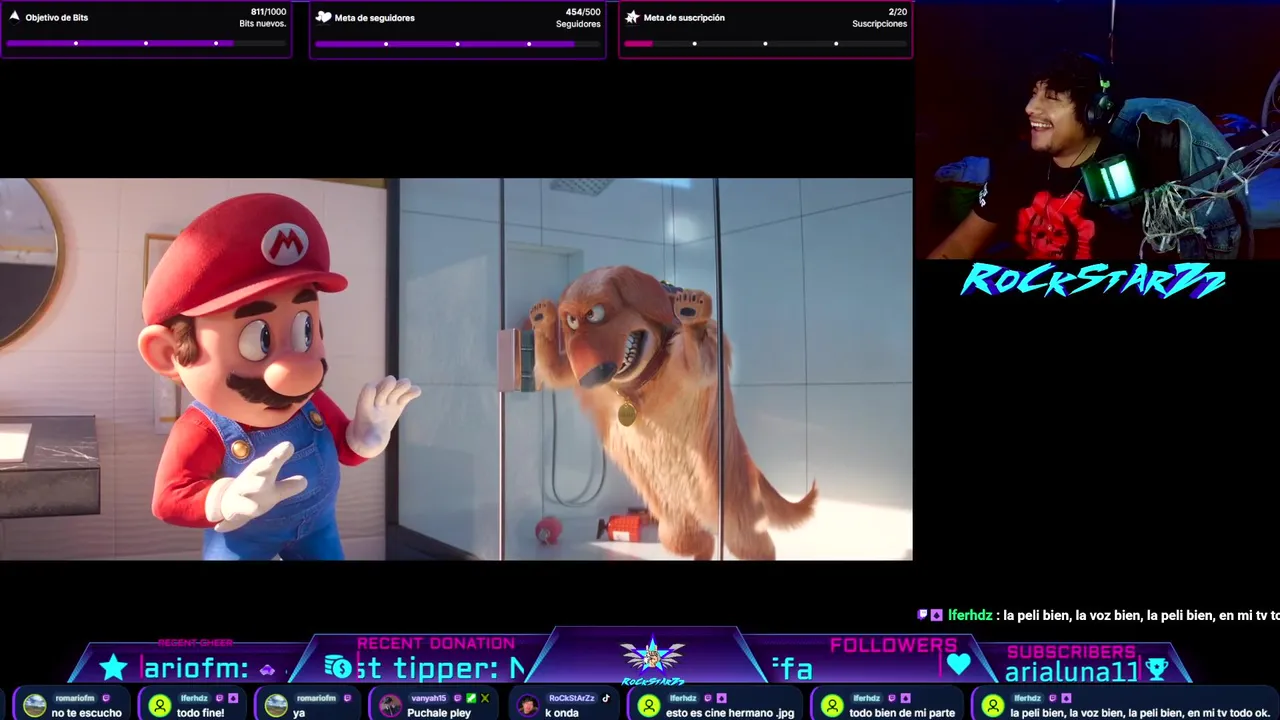
Task: Click the Mario movie video frame
Action: pyautogui.click(x=456, y=369)
